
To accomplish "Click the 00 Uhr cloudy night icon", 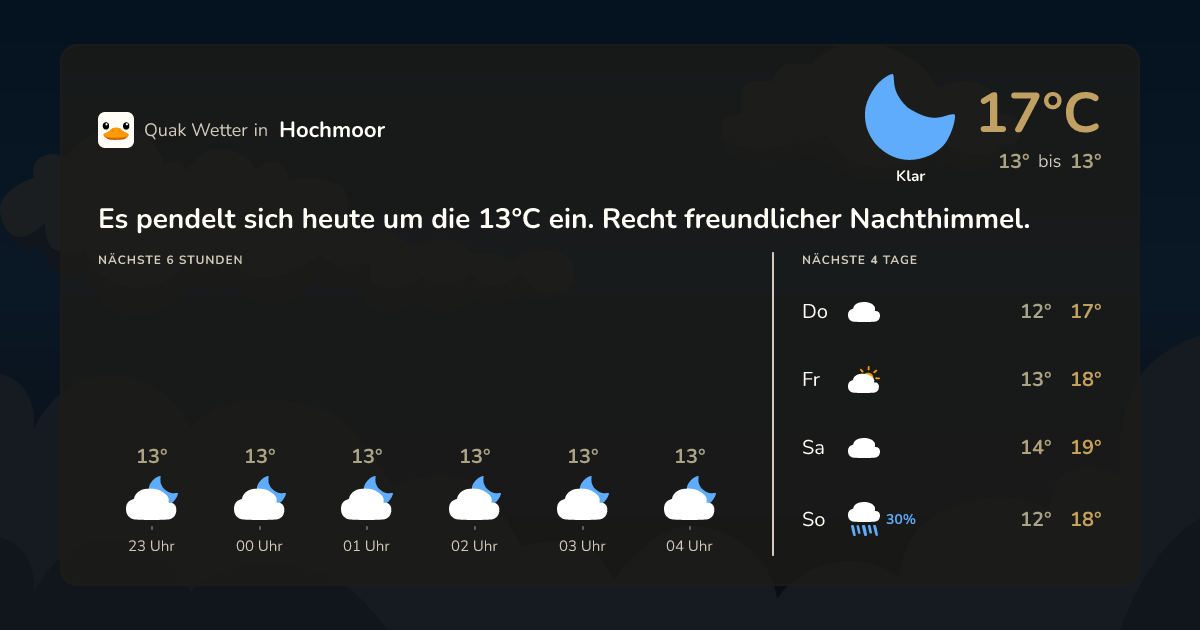I will 260,498.
